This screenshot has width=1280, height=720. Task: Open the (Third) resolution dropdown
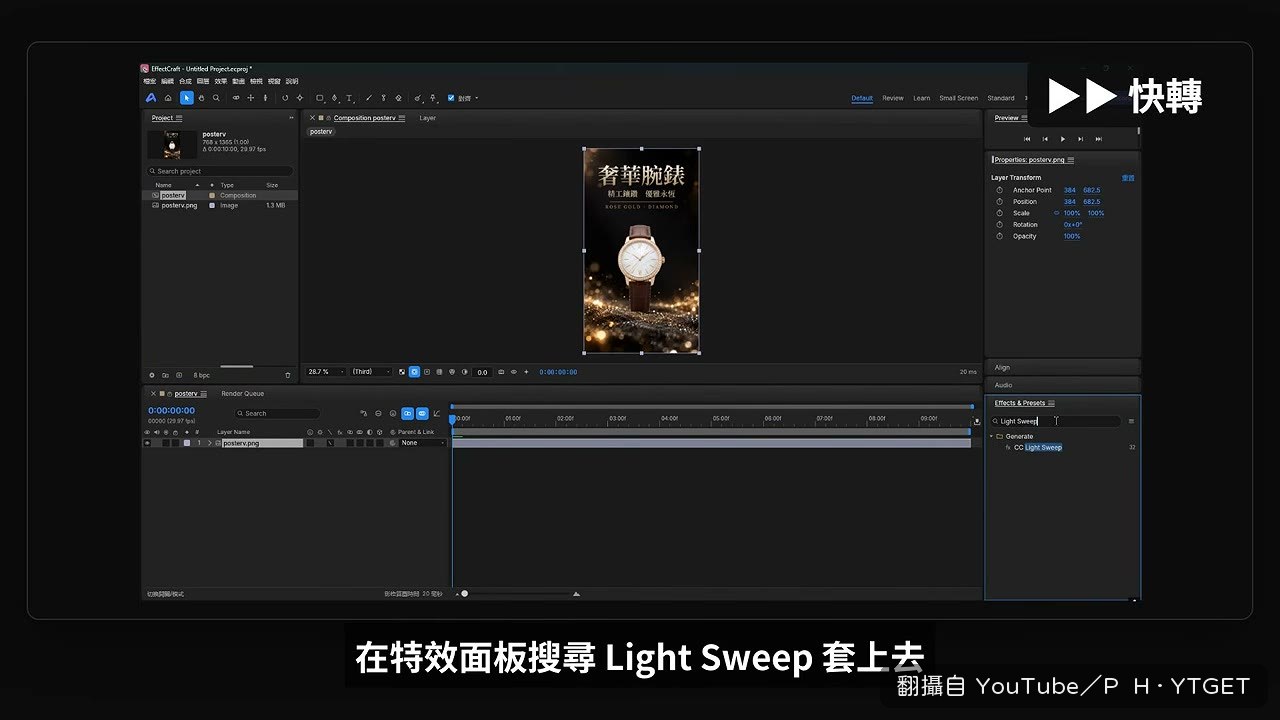click(371, 372)
